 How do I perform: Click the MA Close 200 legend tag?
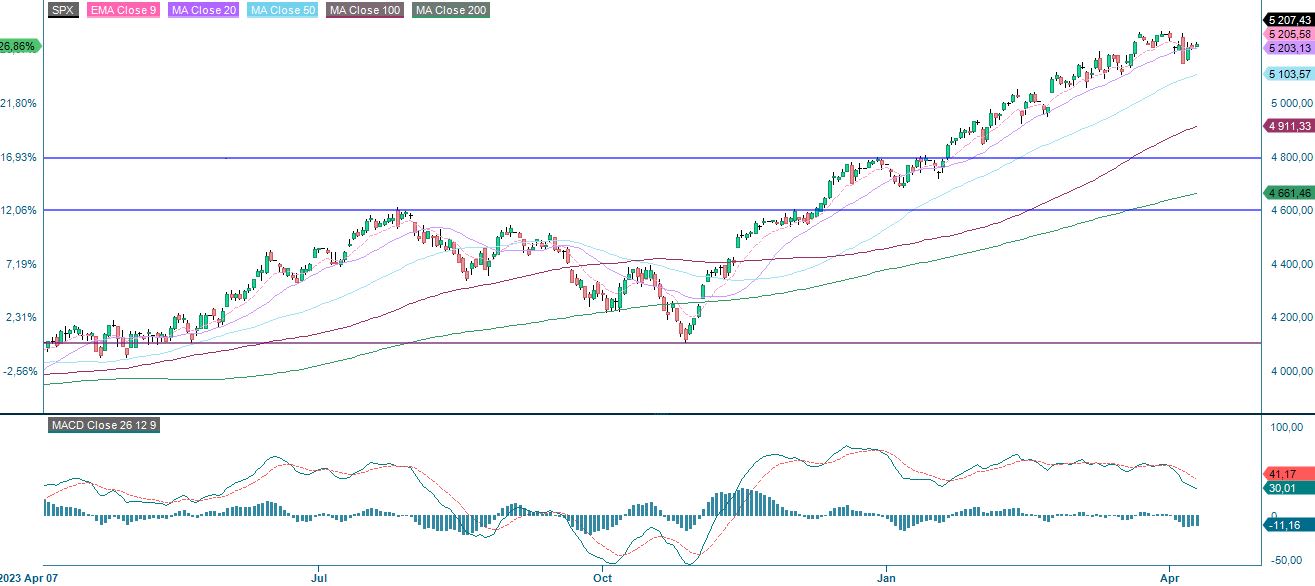(x=451, y=10)
